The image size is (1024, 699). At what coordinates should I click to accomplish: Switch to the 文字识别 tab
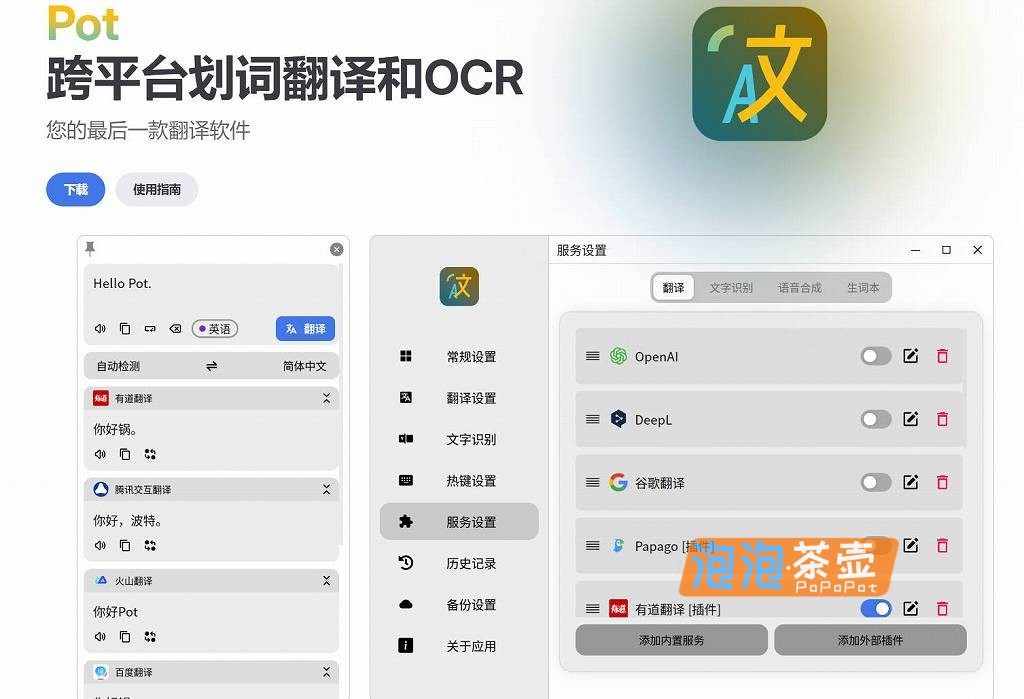point(730,287)
